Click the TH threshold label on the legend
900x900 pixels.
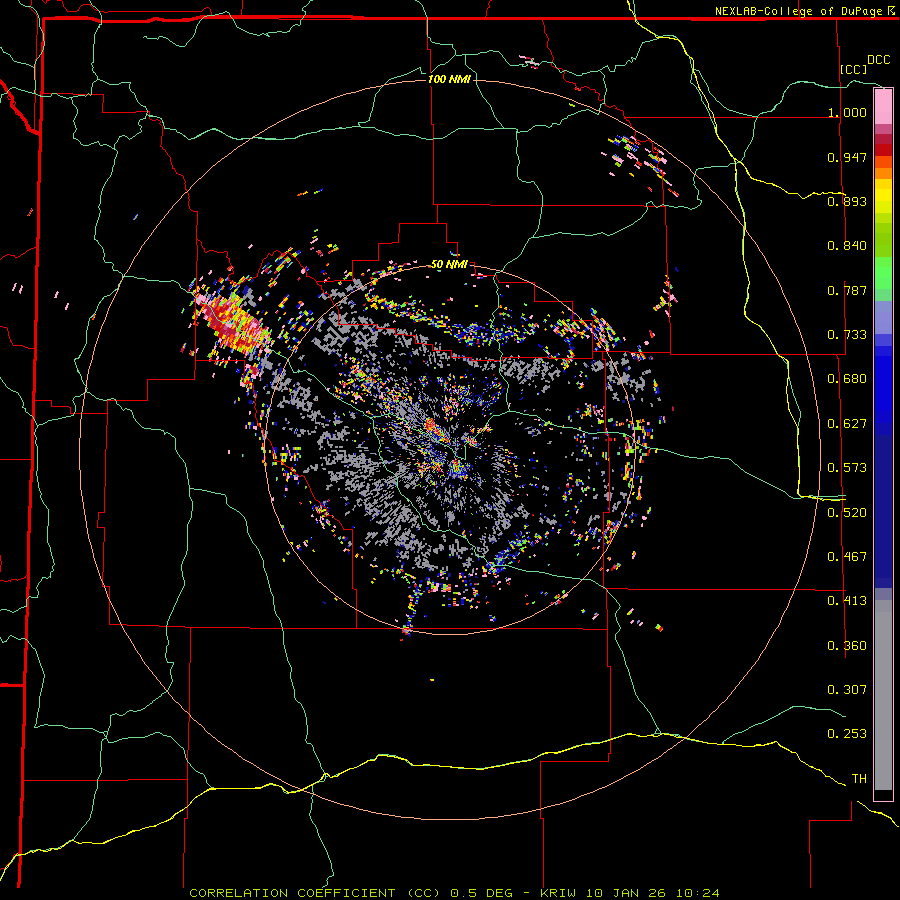coord(859,778)
